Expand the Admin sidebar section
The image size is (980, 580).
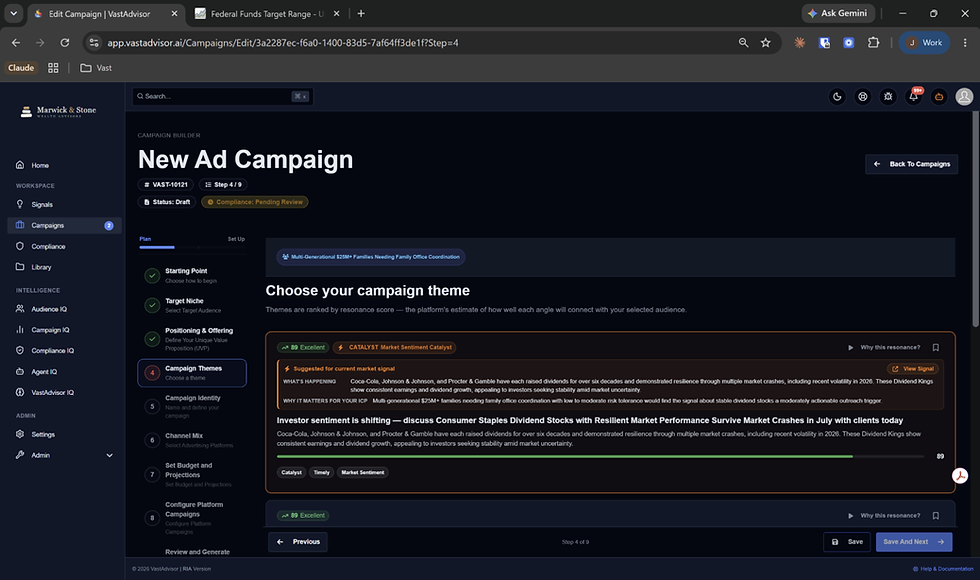coord(64,455)
